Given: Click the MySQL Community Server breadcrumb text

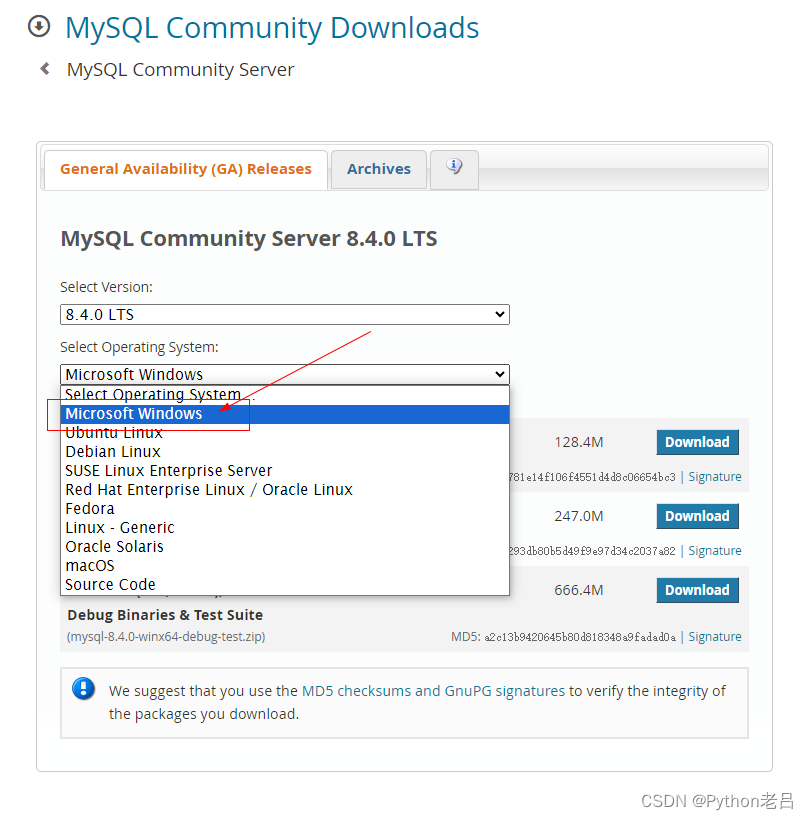Looking at the screenshot, I should (x=180, y=70).
